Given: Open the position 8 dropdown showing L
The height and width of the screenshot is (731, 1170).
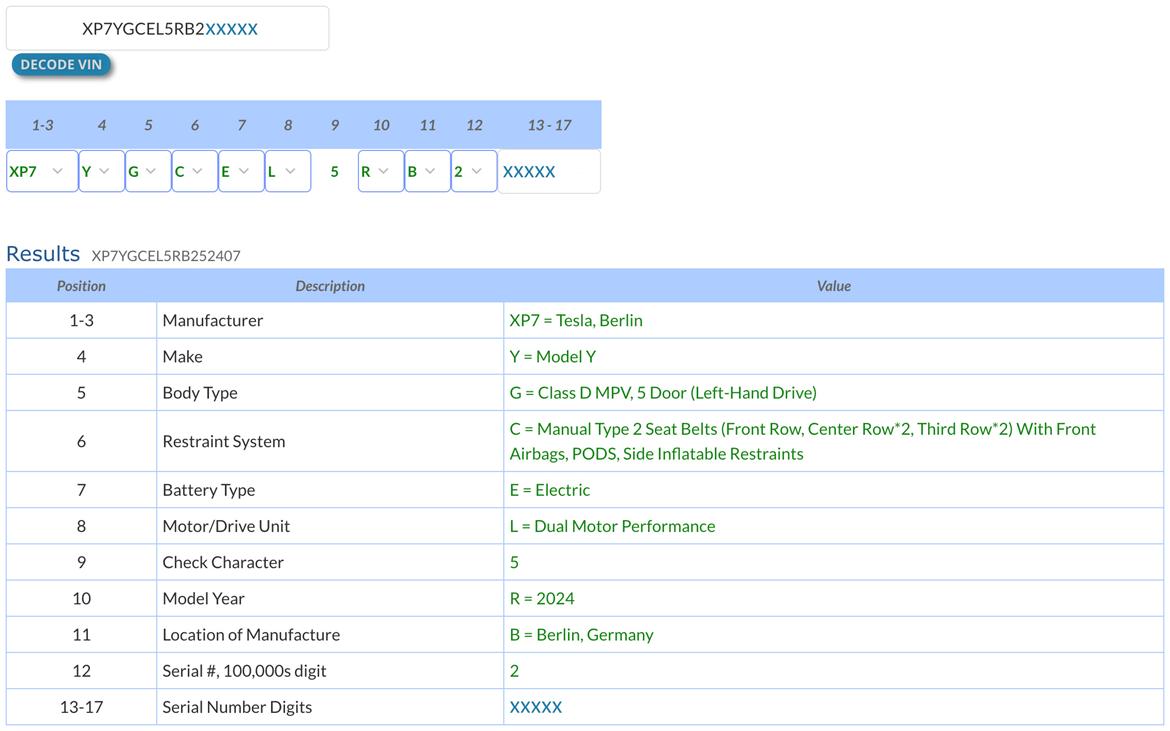Looking at the screenshot, I should pos(287,171).
